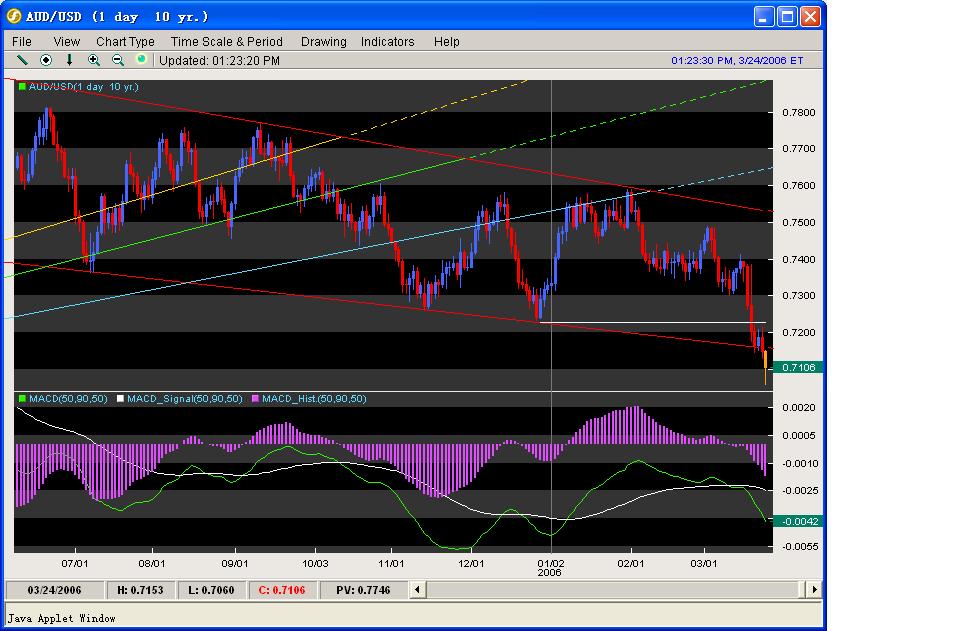Select the trend line drawing tool
The height and width of the screenshot is (631, 962).
point(22,60)
